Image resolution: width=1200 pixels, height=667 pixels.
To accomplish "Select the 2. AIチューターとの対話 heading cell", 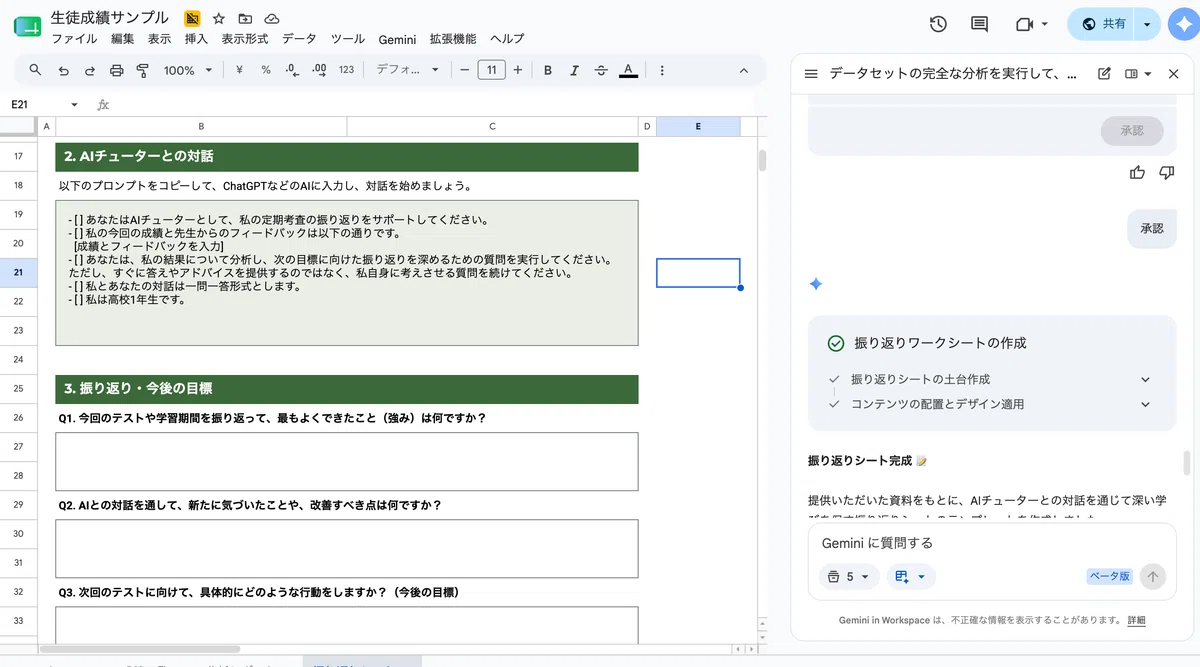I will [x=347, y=157].
